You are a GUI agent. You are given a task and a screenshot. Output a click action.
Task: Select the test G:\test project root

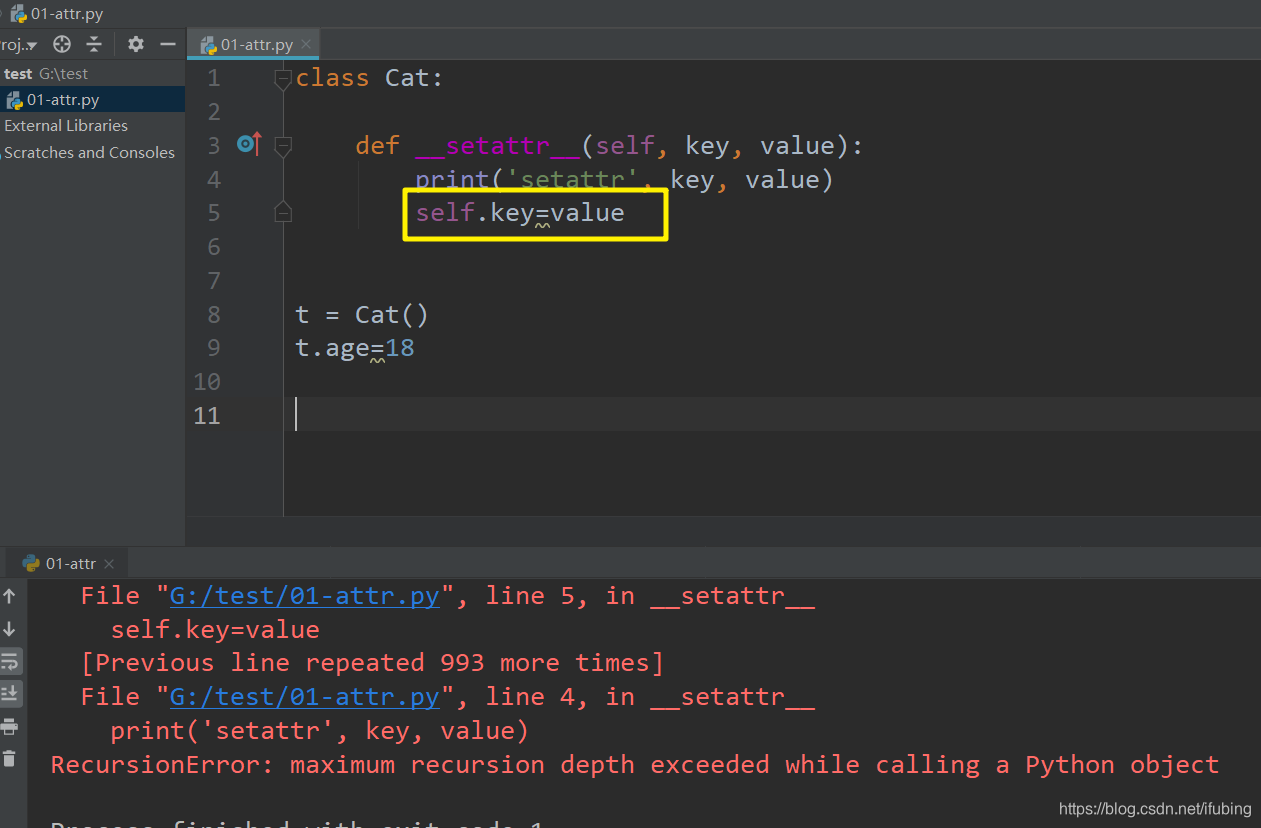point(46,74)
